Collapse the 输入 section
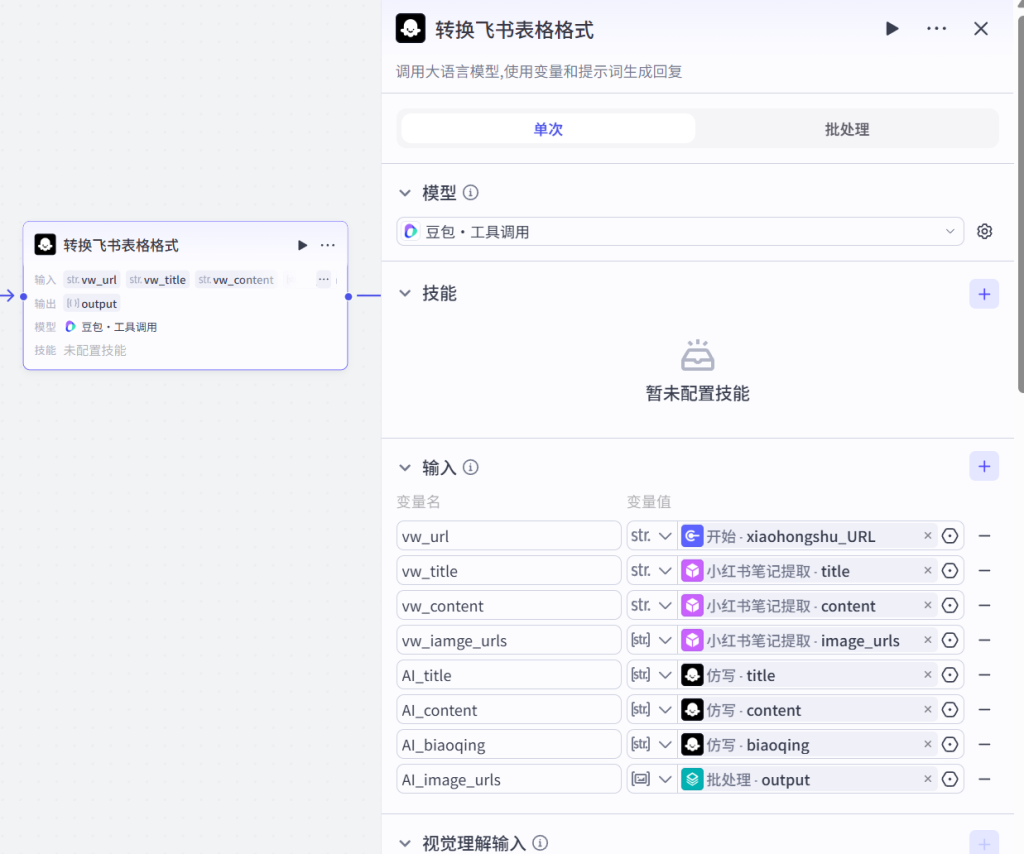Screen dimensions: 1024x854 point(405,467)
